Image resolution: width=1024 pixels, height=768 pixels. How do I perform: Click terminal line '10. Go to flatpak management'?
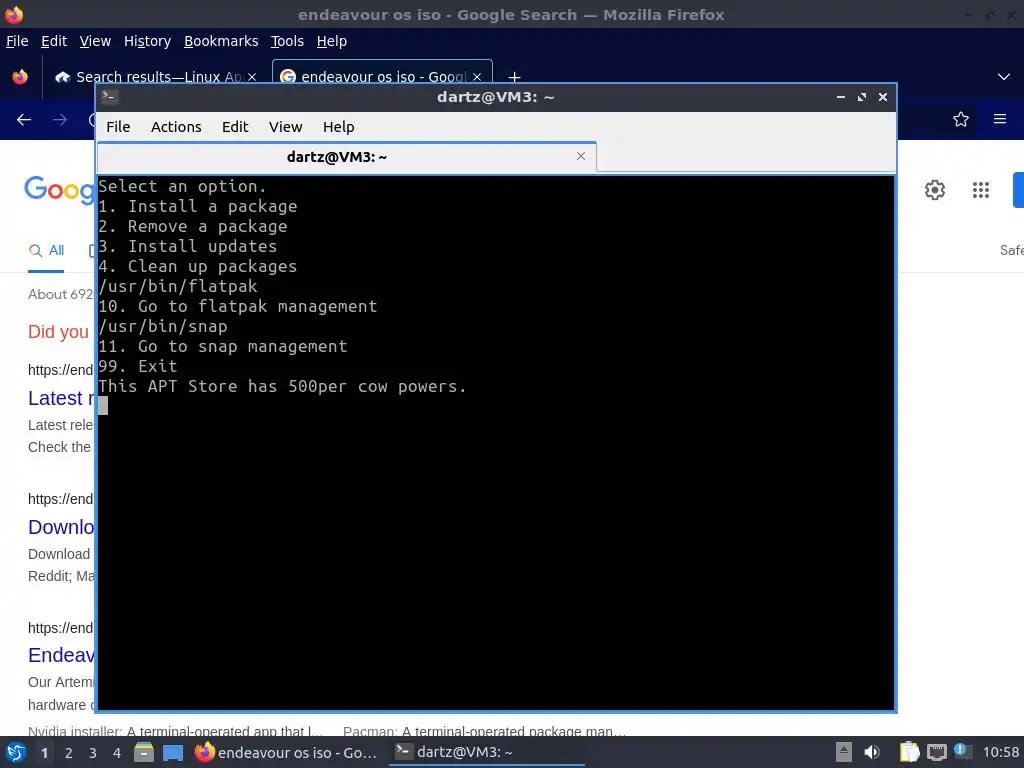[238, 306]
